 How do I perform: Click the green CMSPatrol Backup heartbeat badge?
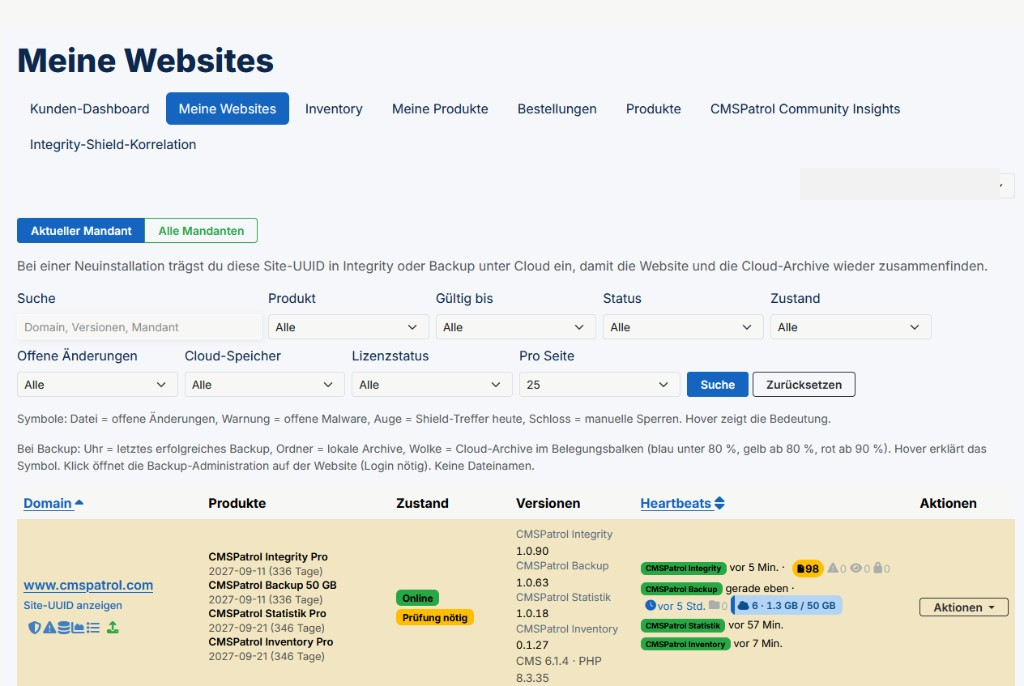pos(681,589)
